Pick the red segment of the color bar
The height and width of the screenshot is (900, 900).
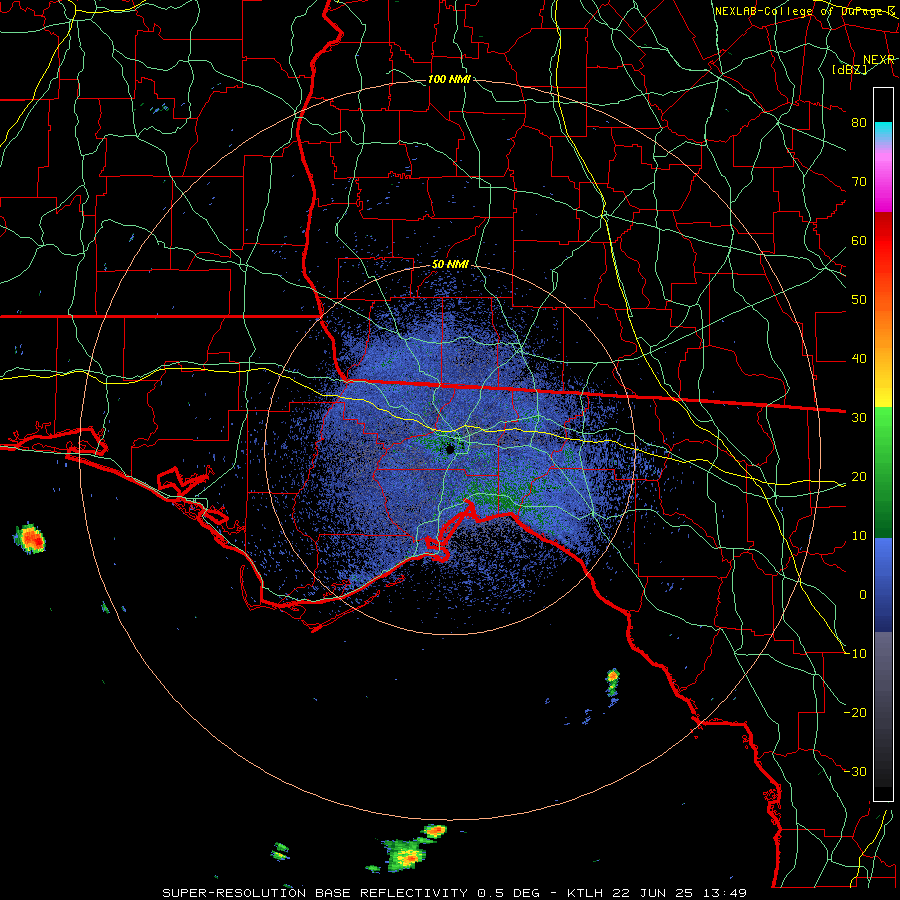click(883, 241)
